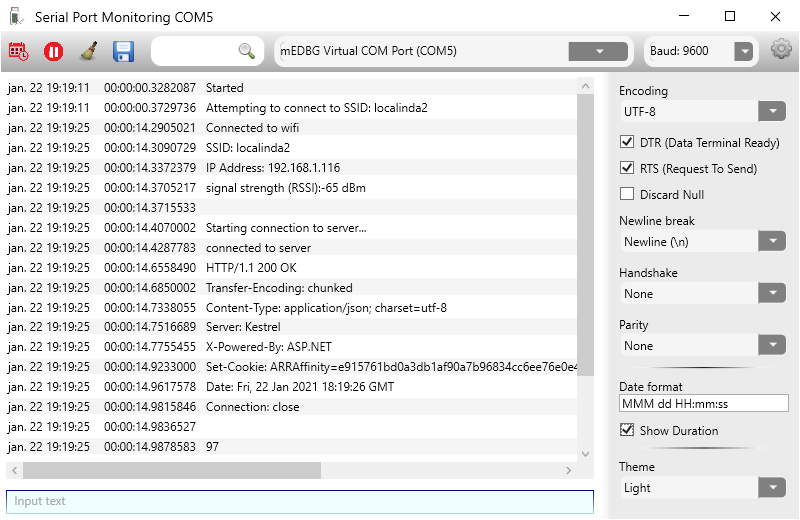This screenshot has width=800, height=520.
Task: Maximize the Serial Port Monitoring window
Action: pos(730,17)
